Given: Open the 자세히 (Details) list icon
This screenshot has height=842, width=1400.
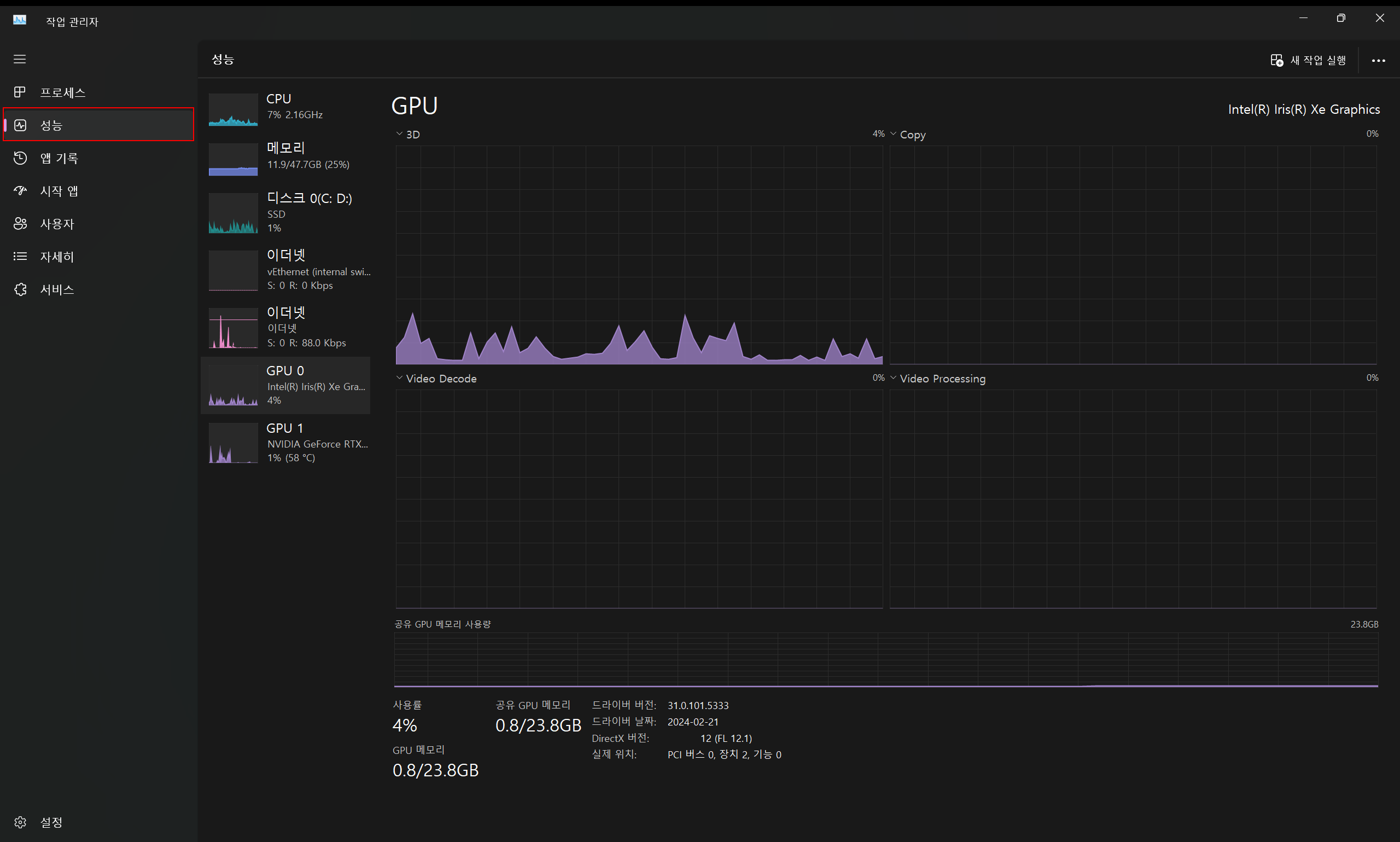Looking at the screenshot, I should tap(20, 257).
